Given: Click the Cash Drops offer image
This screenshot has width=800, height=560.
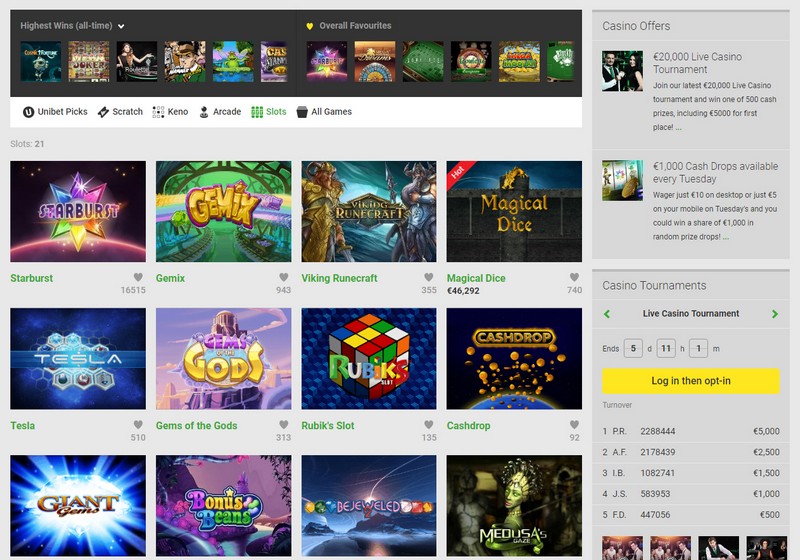Looking at the screenshot, I should point(622,180).
